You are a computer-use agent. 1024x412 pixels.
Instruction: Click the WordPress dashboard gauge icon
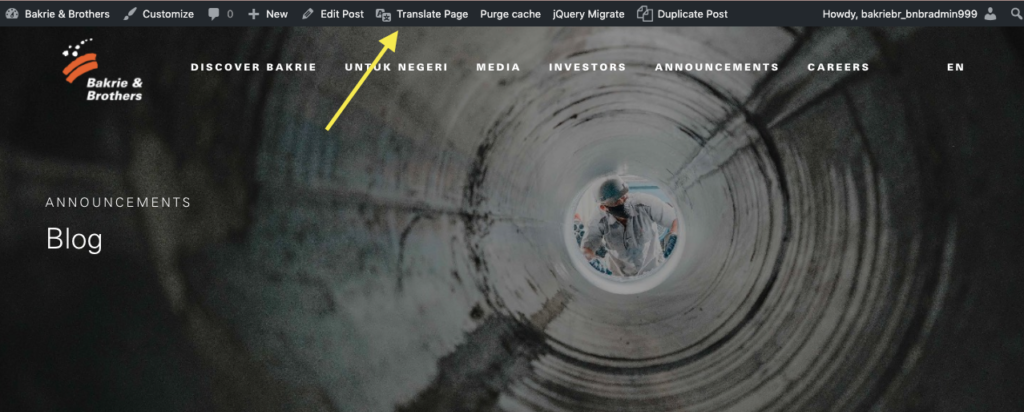[12, 14]
